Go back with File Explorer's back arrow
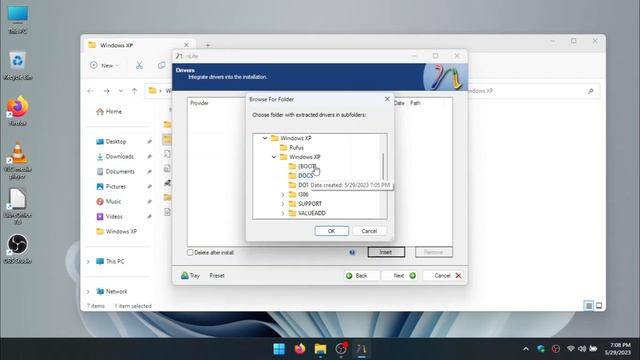Image resolution: width=640 pixels, height=360 pixels. [91, 91]
